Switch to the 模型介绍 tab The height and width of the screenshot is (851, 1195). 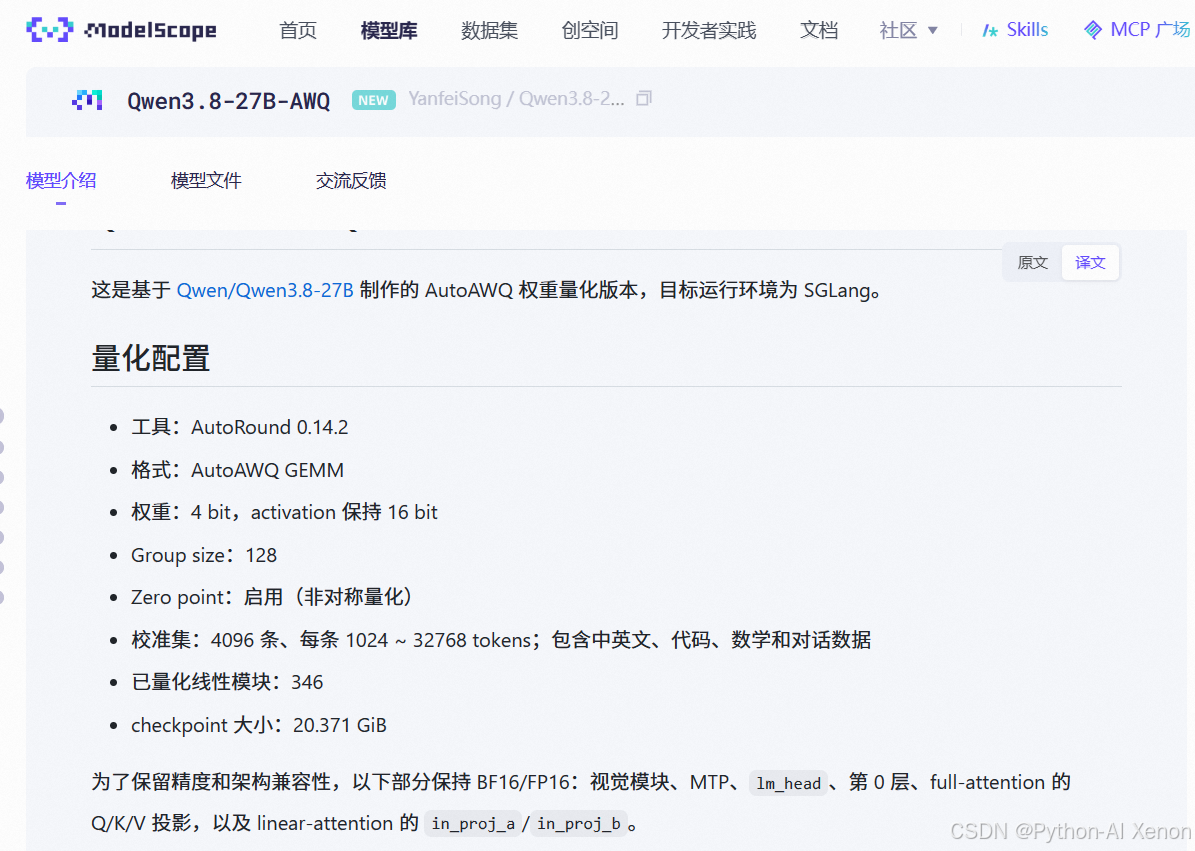(61, 181)
